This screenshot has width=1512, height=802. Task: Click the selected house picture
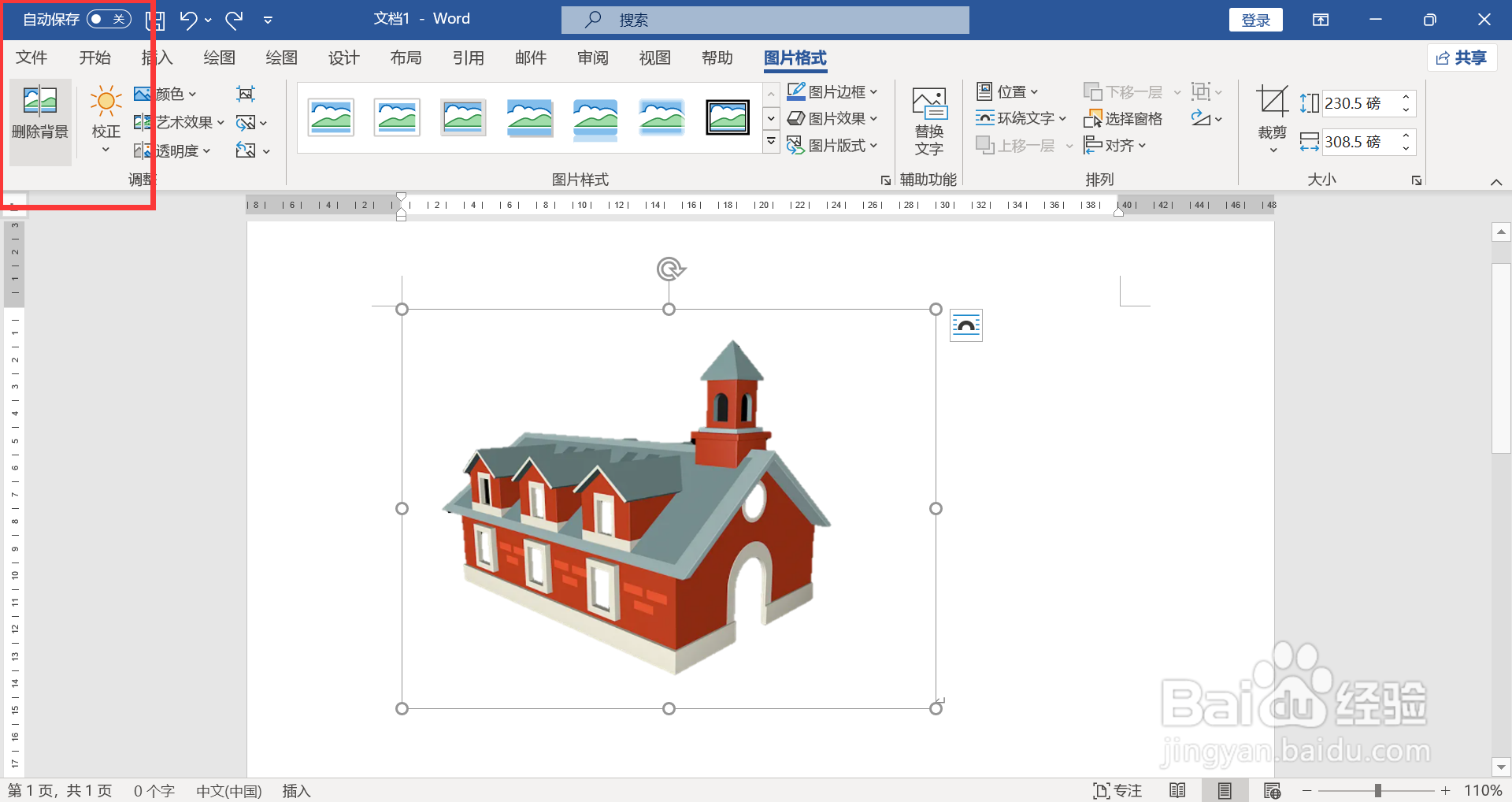tap(669, 509)
